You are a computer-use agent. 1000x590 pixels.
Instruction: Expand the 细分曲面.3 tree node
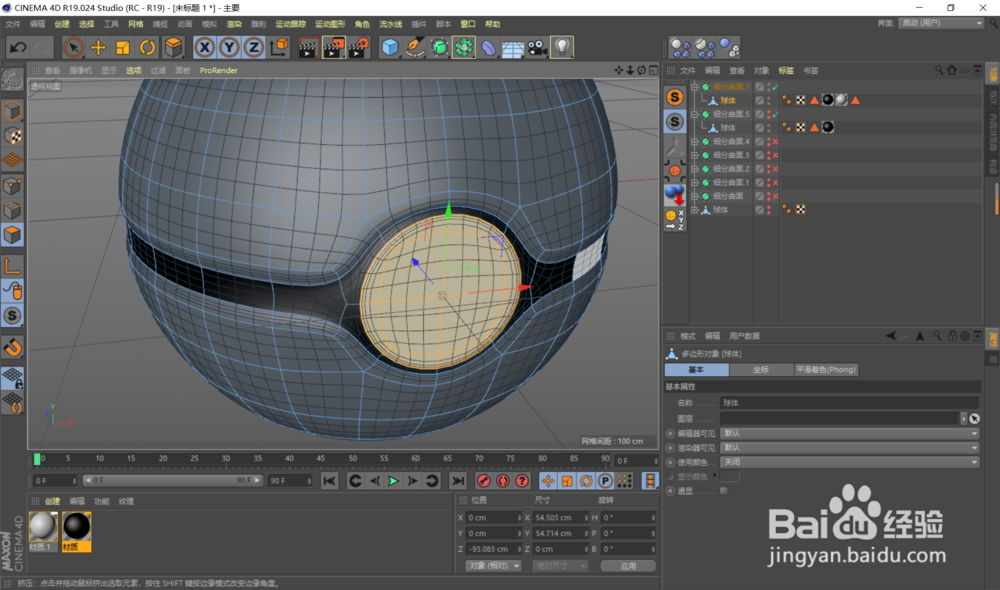tap(695, 155)
